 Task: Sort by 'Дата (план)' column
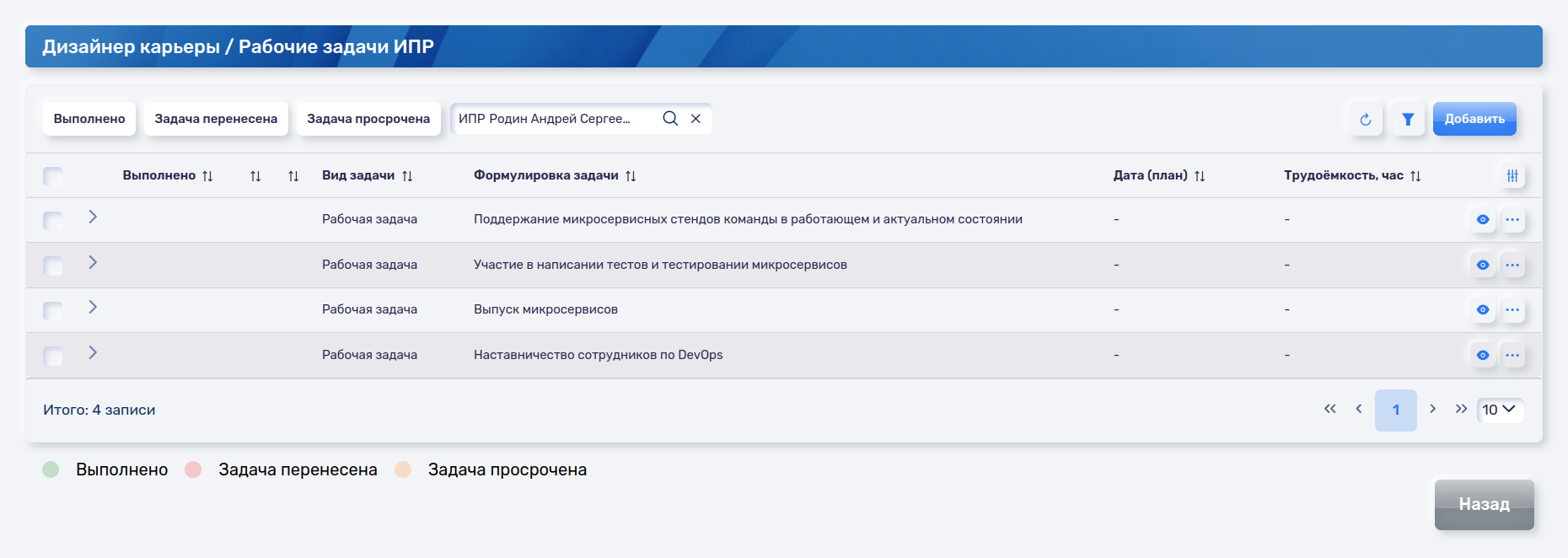(x=1200, y=176)
